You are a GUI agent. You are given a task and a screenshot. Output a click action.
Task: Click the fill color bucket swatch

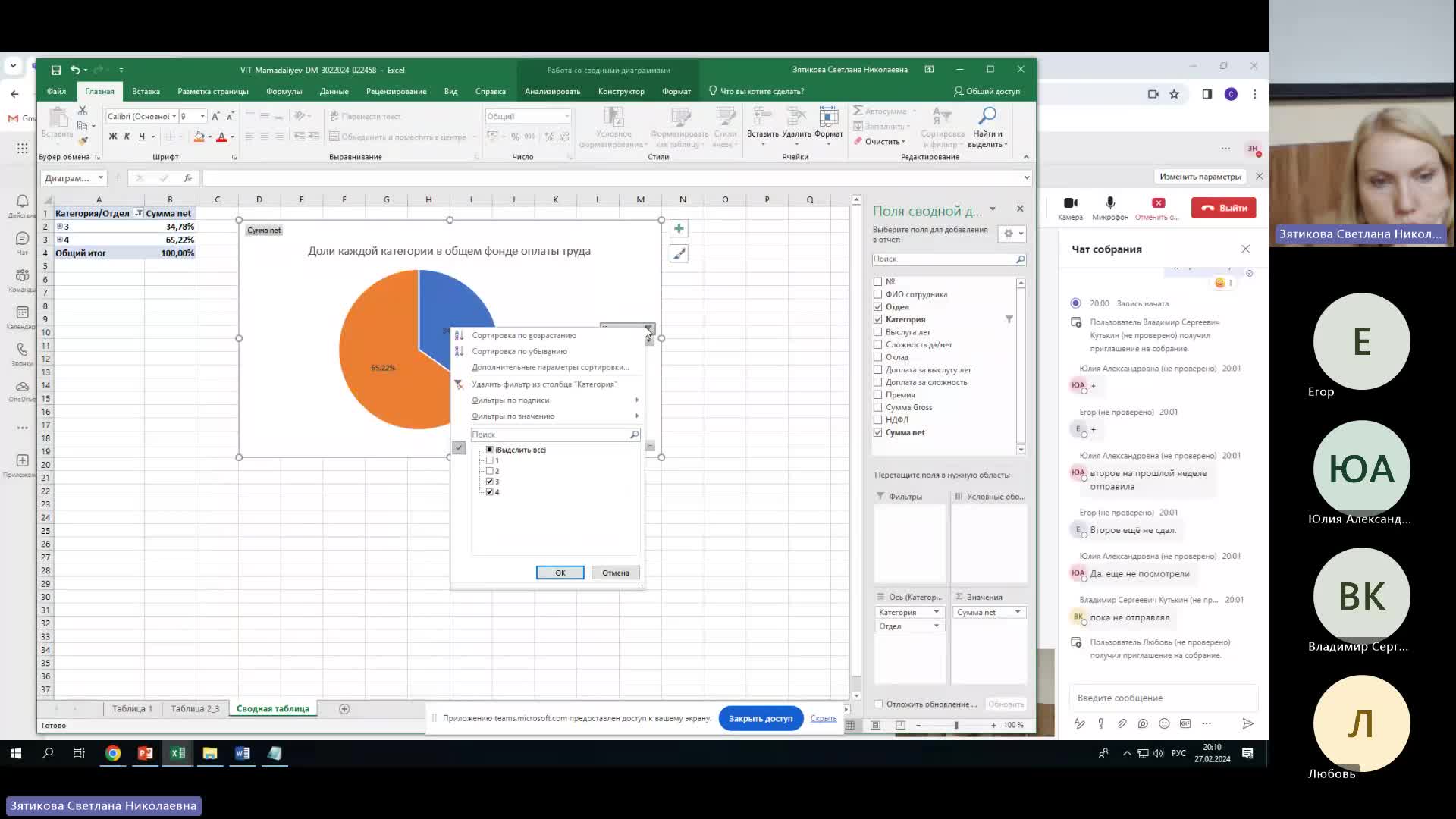click(199, 137)
